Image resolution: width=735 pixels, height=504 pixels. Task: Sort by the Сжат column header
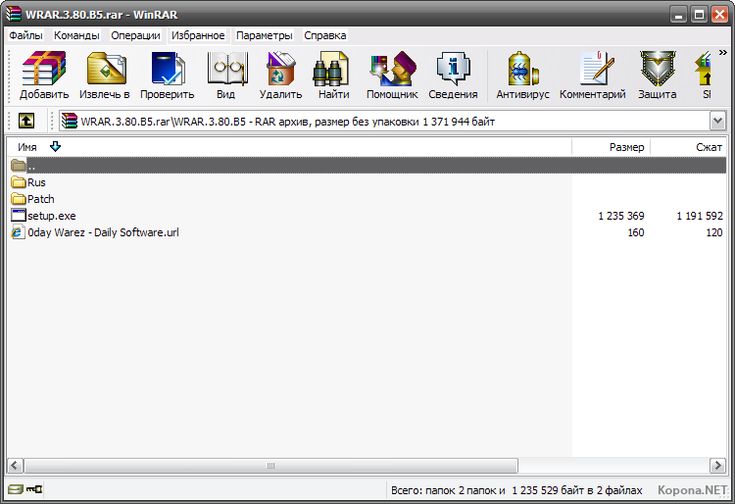pos(689,147)
